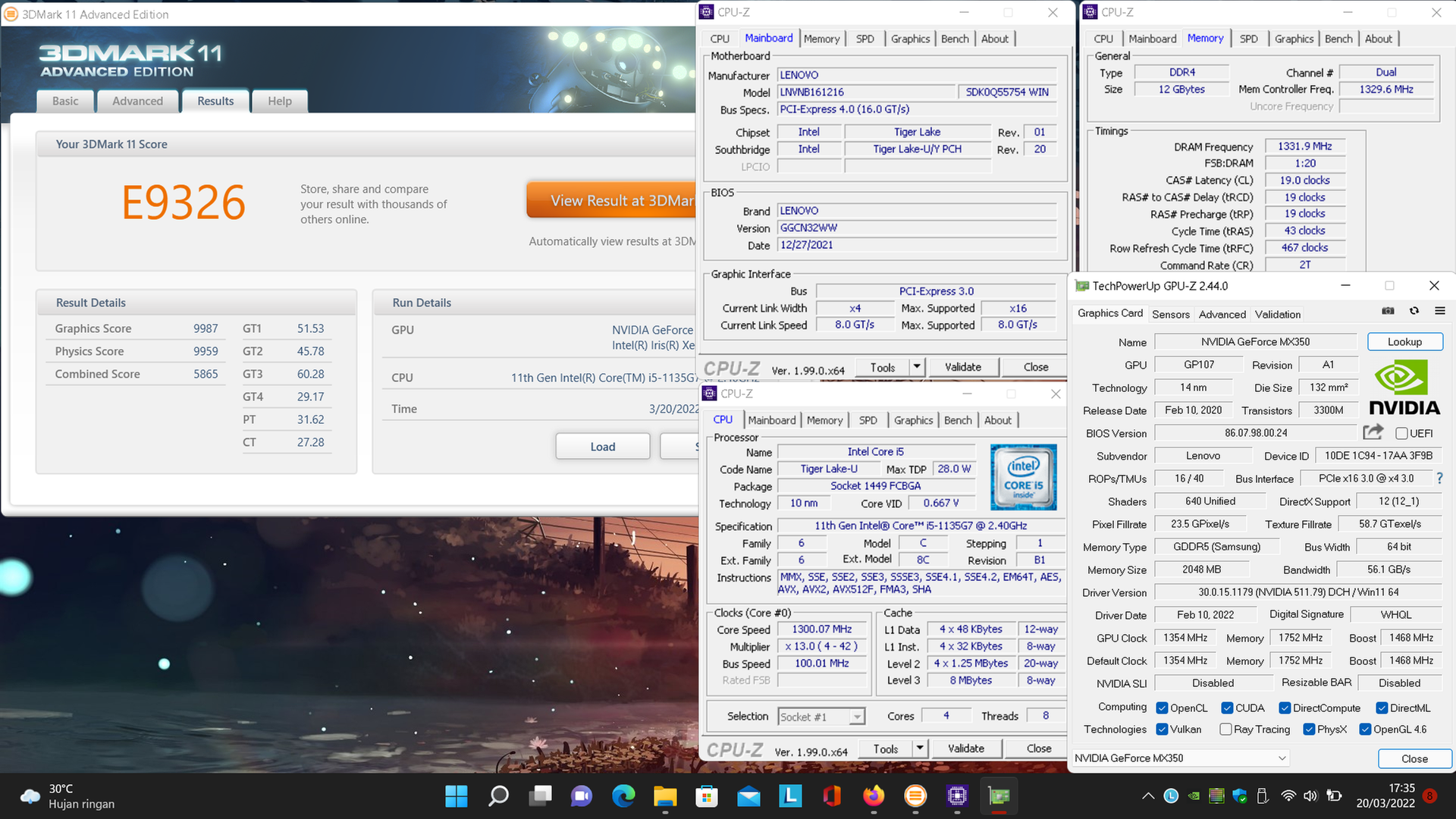The width and height of the screenshot is (1456, 819).
Task: Switch to 3DMark 11 taskbar icon
Action: [915, 795]
